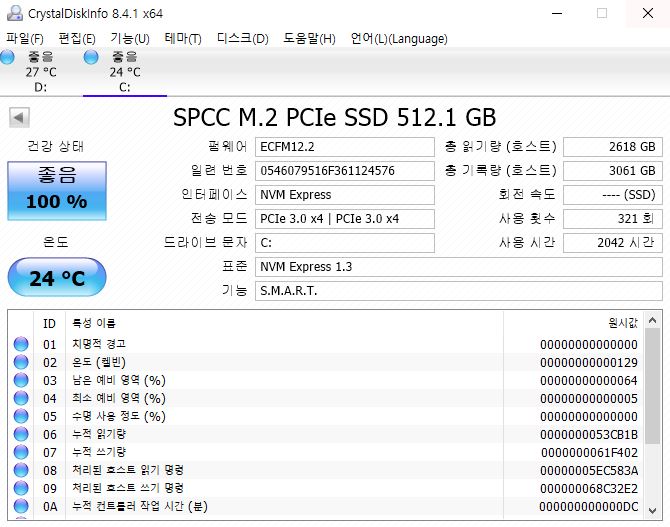The image size is (670, 527).
Task: Select the 최소 예비 영역 (%) row
Action: 326,398
